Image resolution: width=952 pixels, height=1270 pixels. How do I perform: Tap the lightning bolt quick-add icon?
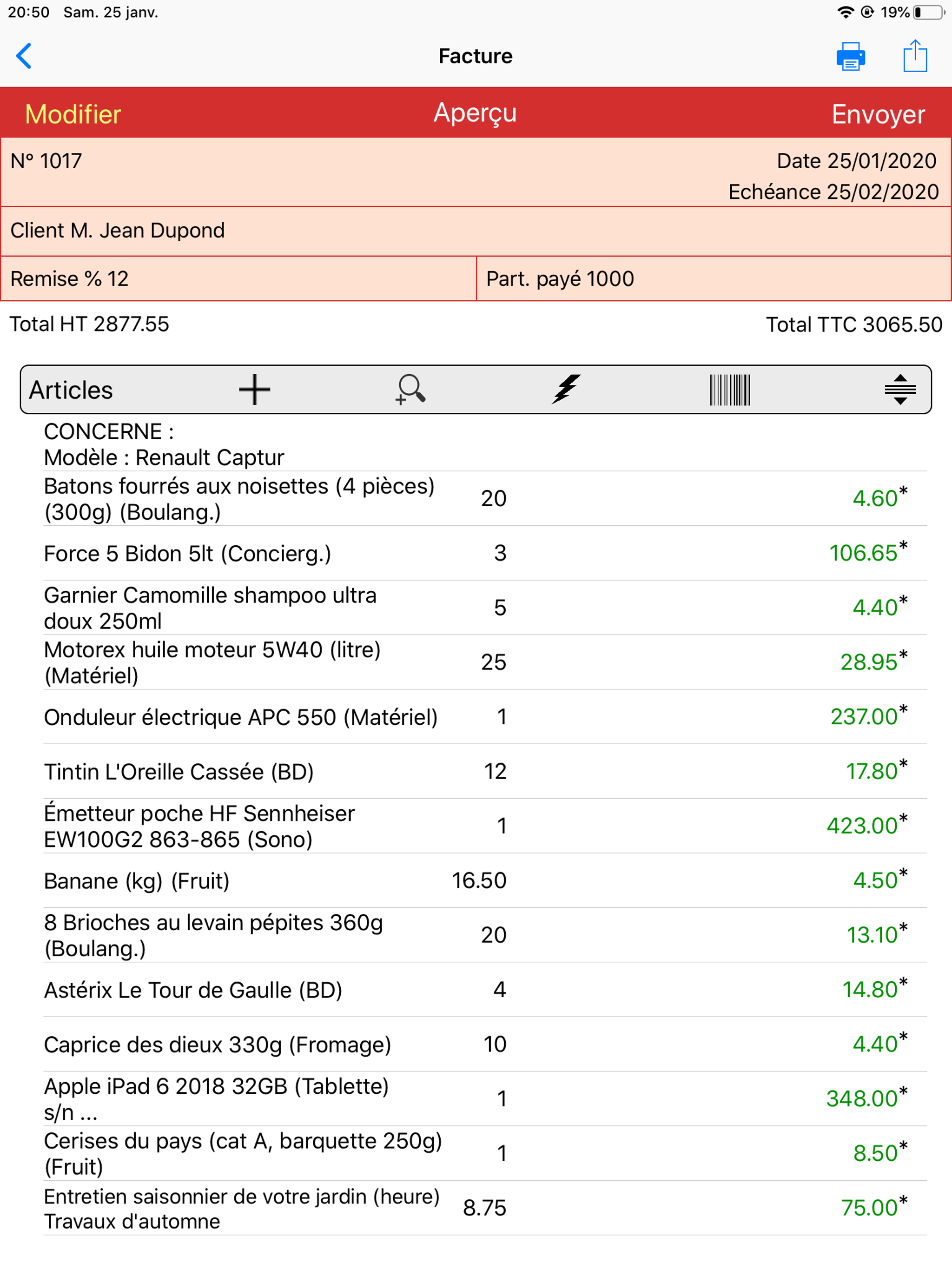[566, 390]
